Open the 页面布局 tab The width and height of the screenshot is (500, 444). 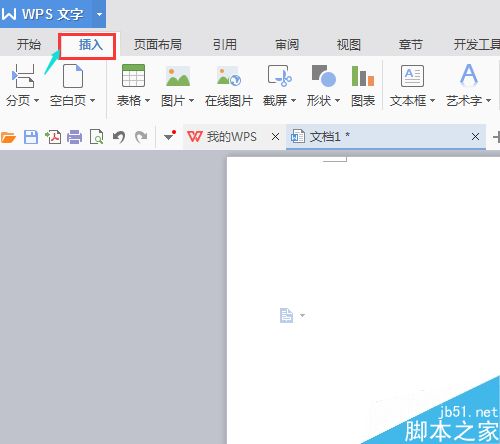click(158, 44)
